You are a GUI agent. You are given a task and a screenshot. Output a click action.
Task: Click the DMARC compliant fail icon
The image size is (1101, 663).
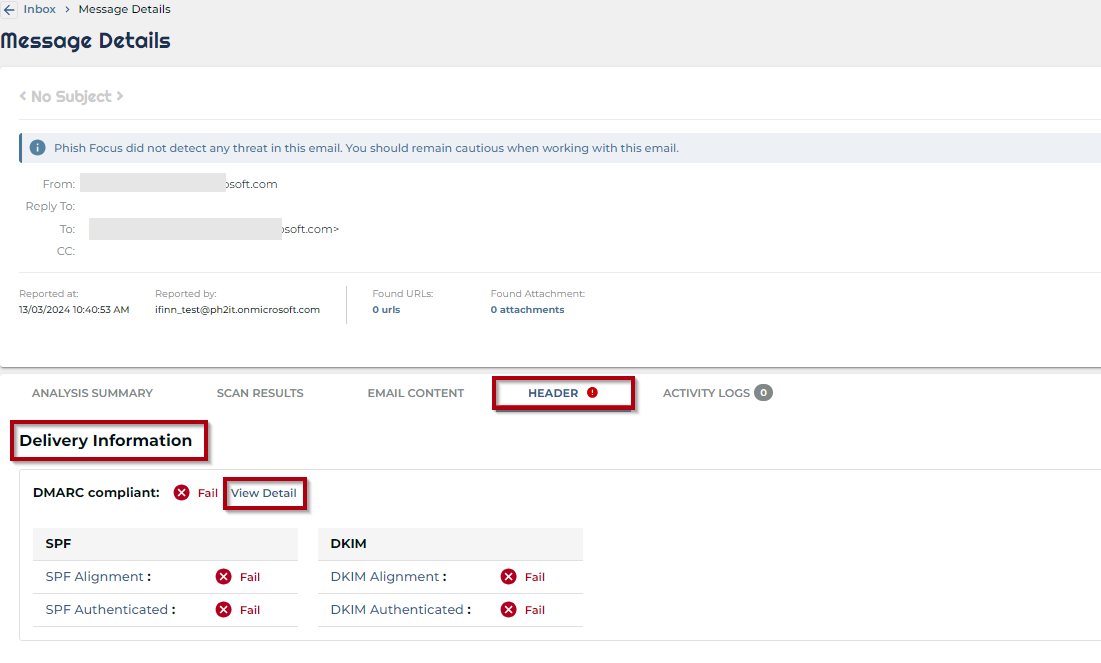181,493
